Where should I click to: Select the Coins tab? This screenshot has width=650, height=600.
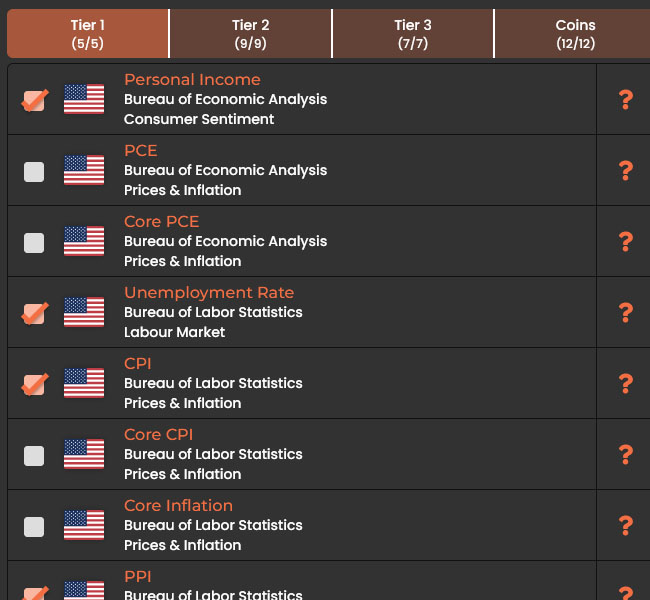(x=575, y=34)
